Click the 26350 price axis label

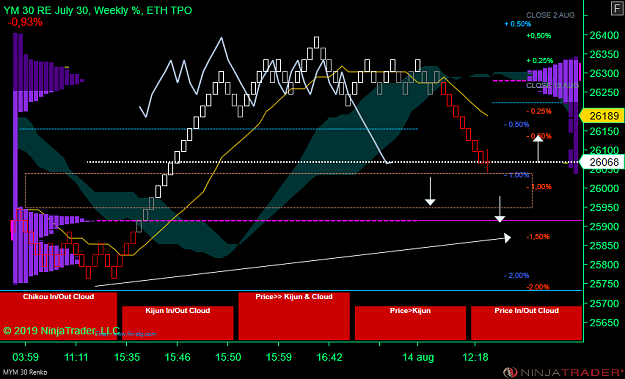coord(604,54)
